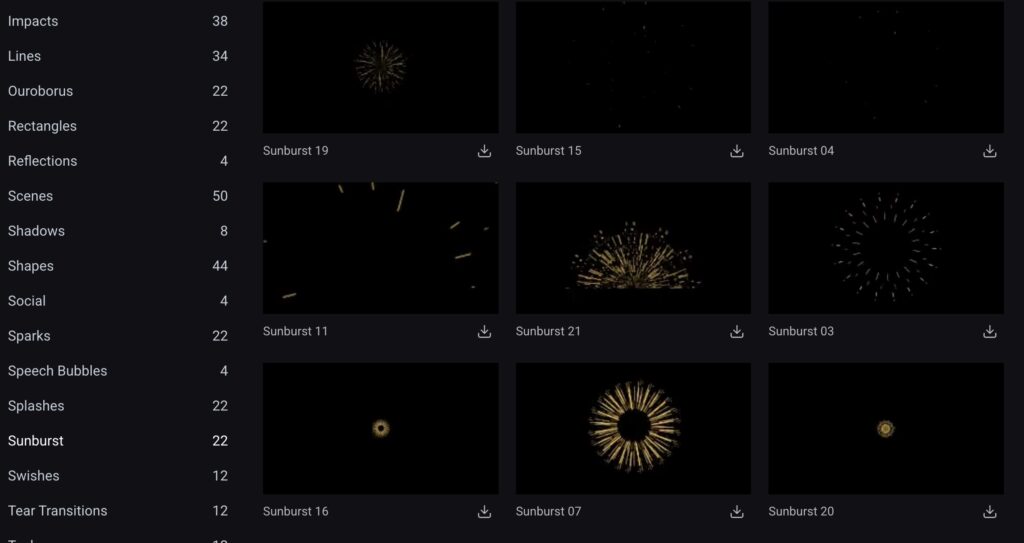Click the Sunburst 03 title text
The width and height of the screenshot is (1024, 543).
pos(801,331)
